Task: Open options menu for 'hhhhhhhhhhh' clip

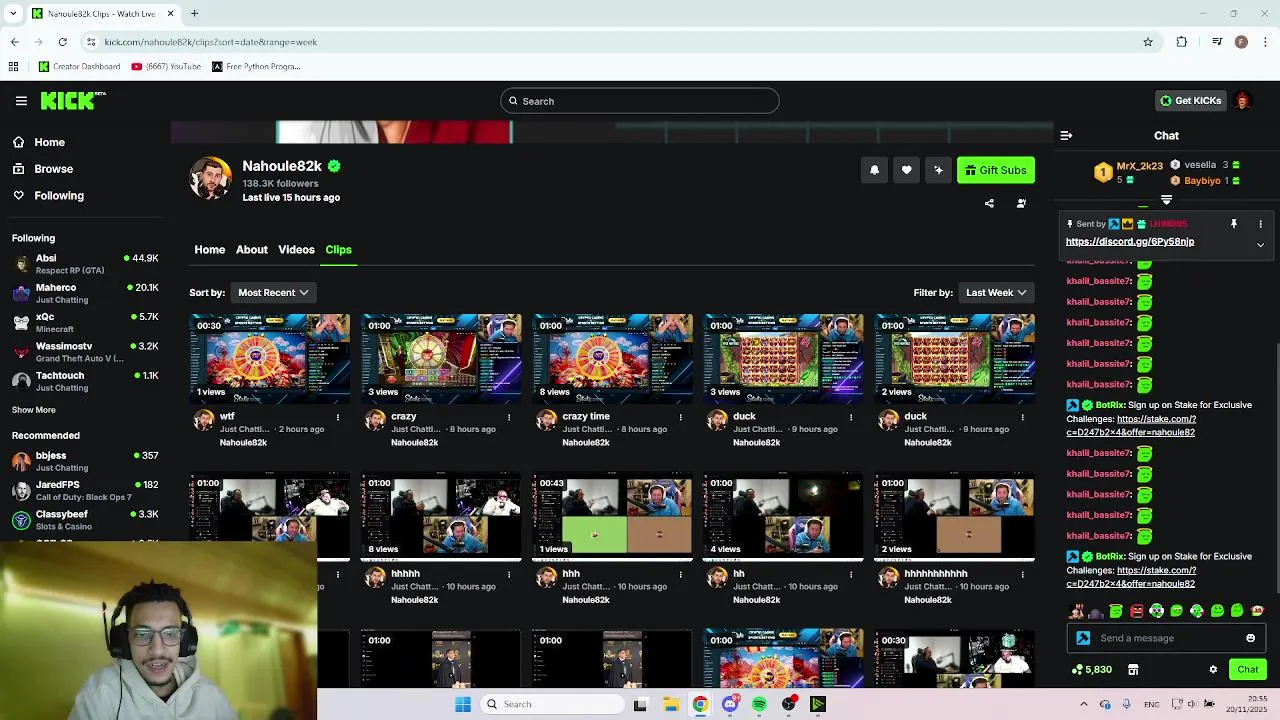Action: point(1022,574)
